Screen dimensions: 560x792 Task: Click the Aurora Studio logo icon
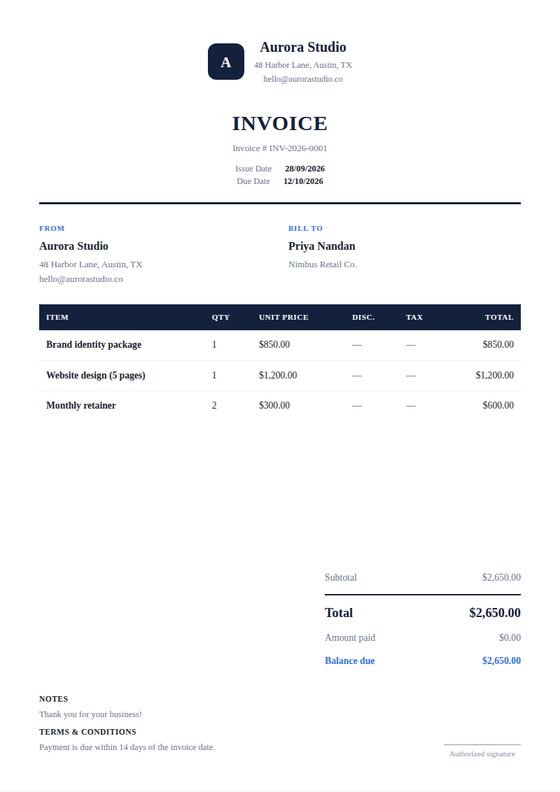point(226,62)
